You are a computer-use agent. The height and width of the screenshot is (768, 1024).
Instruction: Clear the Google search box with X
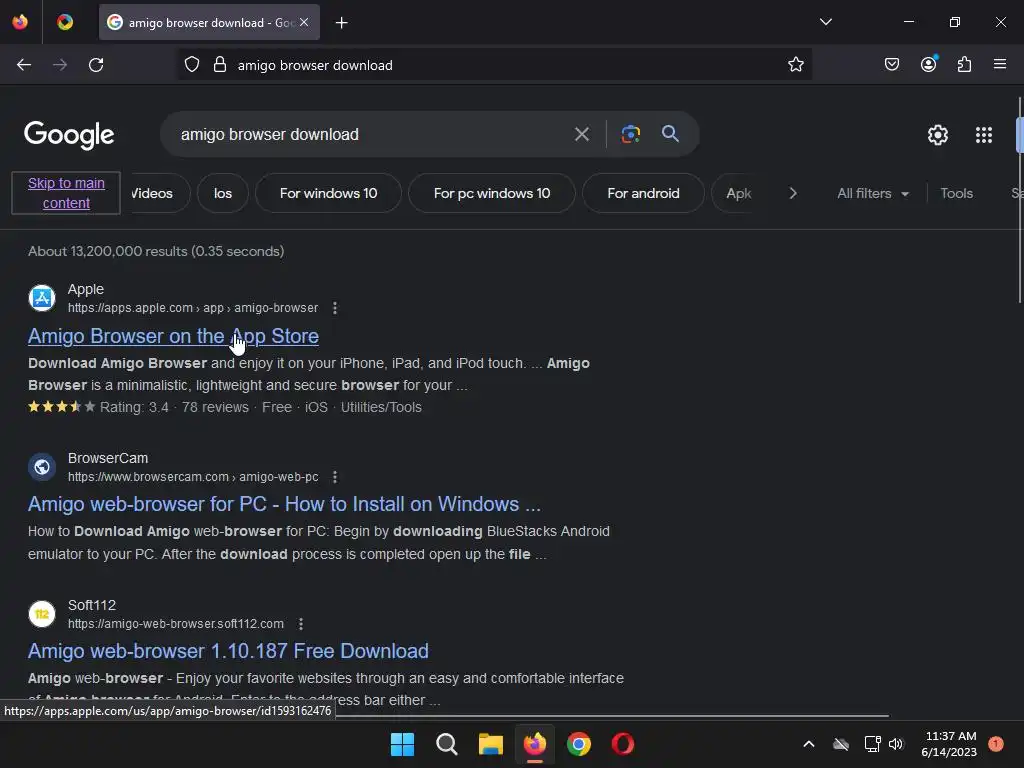(x=581, y=135)
